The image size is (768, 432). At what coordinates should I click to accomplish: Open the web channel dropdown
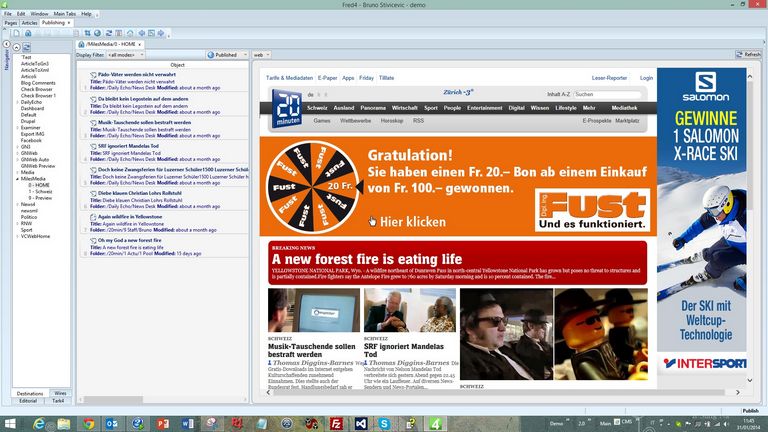pos(262,55)
